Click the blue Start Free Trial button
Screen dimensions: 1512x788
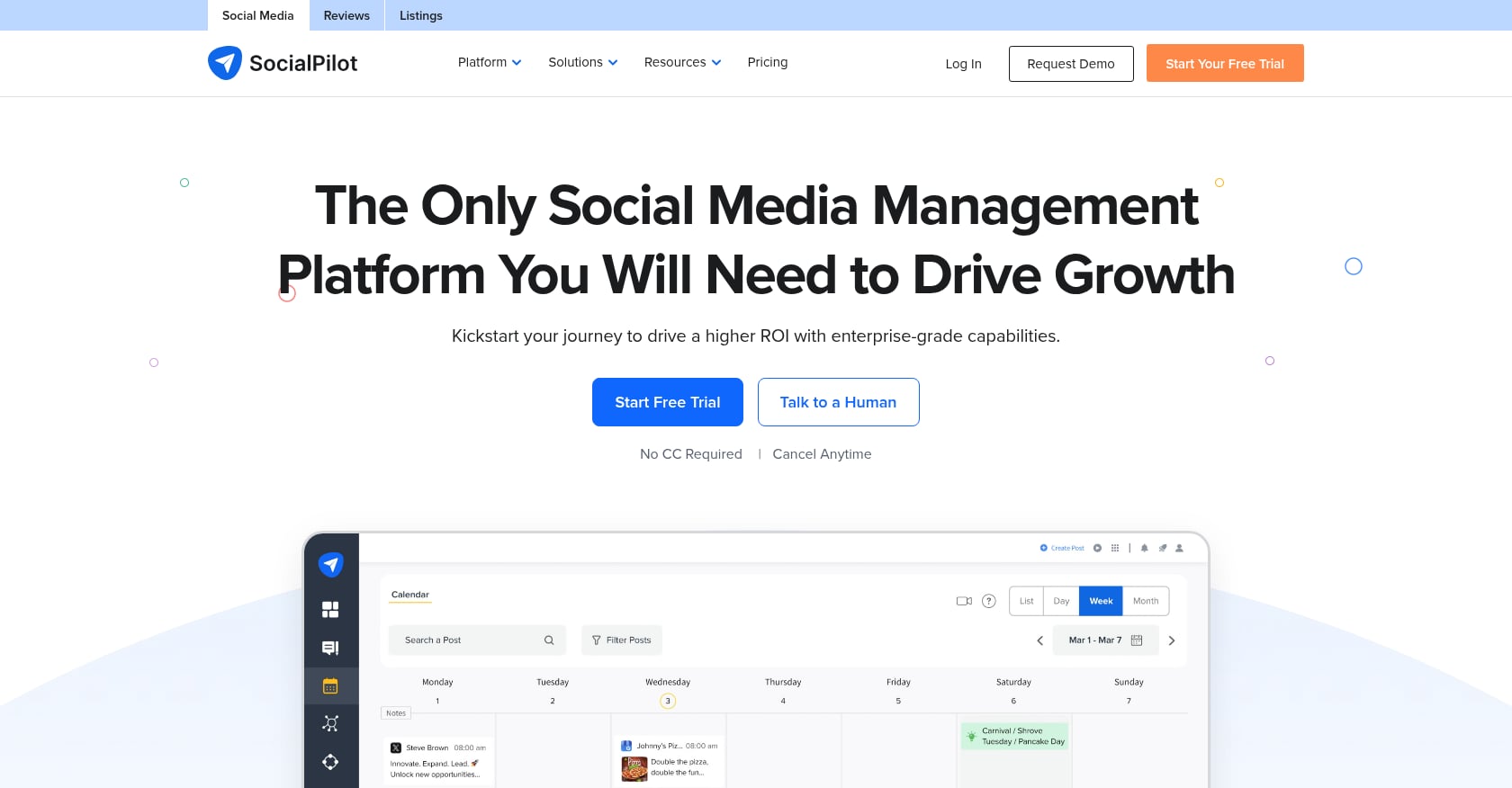668,402
